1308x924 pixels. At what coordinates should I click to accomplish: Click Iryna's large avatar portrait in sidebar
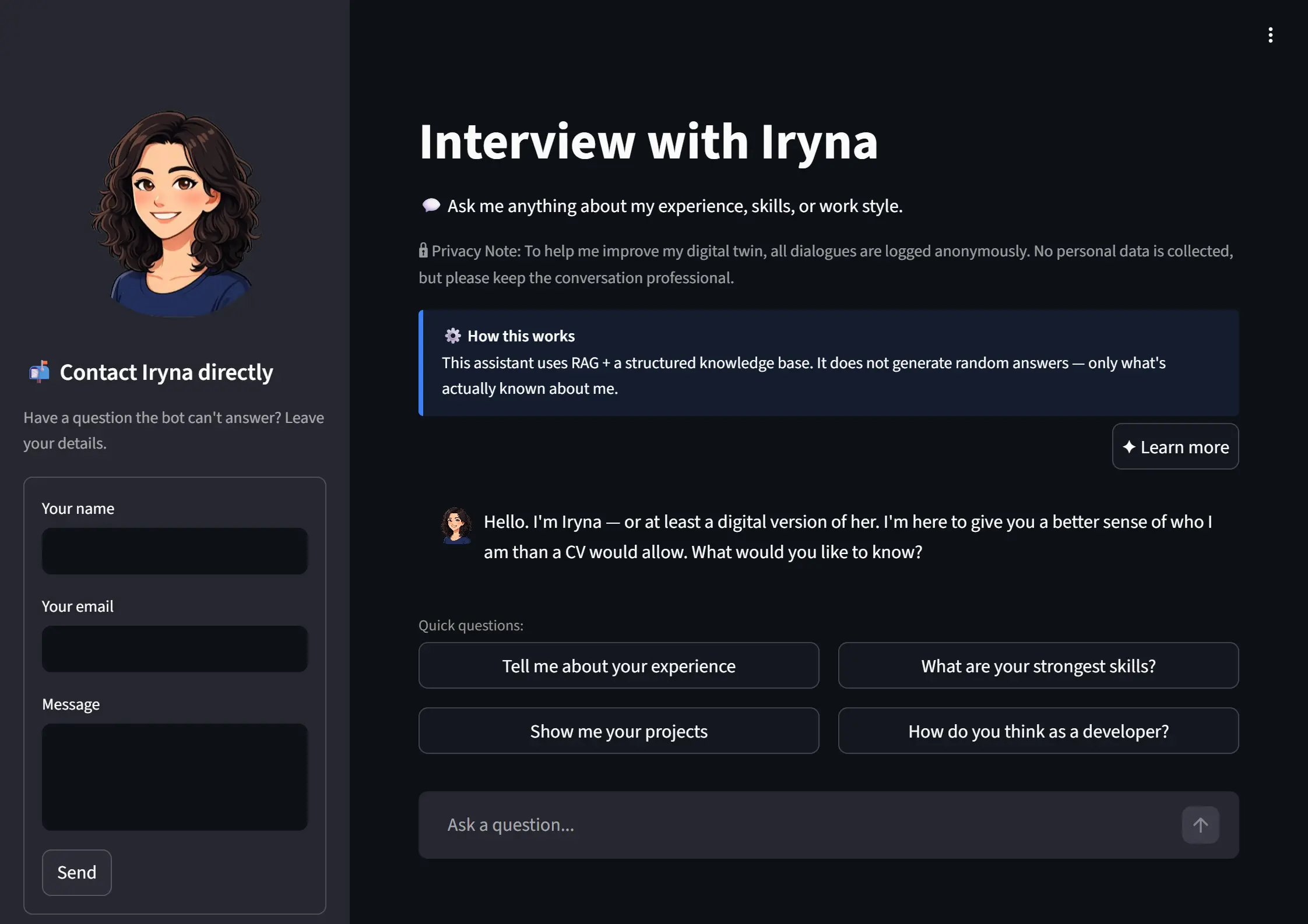pos(175,213)
